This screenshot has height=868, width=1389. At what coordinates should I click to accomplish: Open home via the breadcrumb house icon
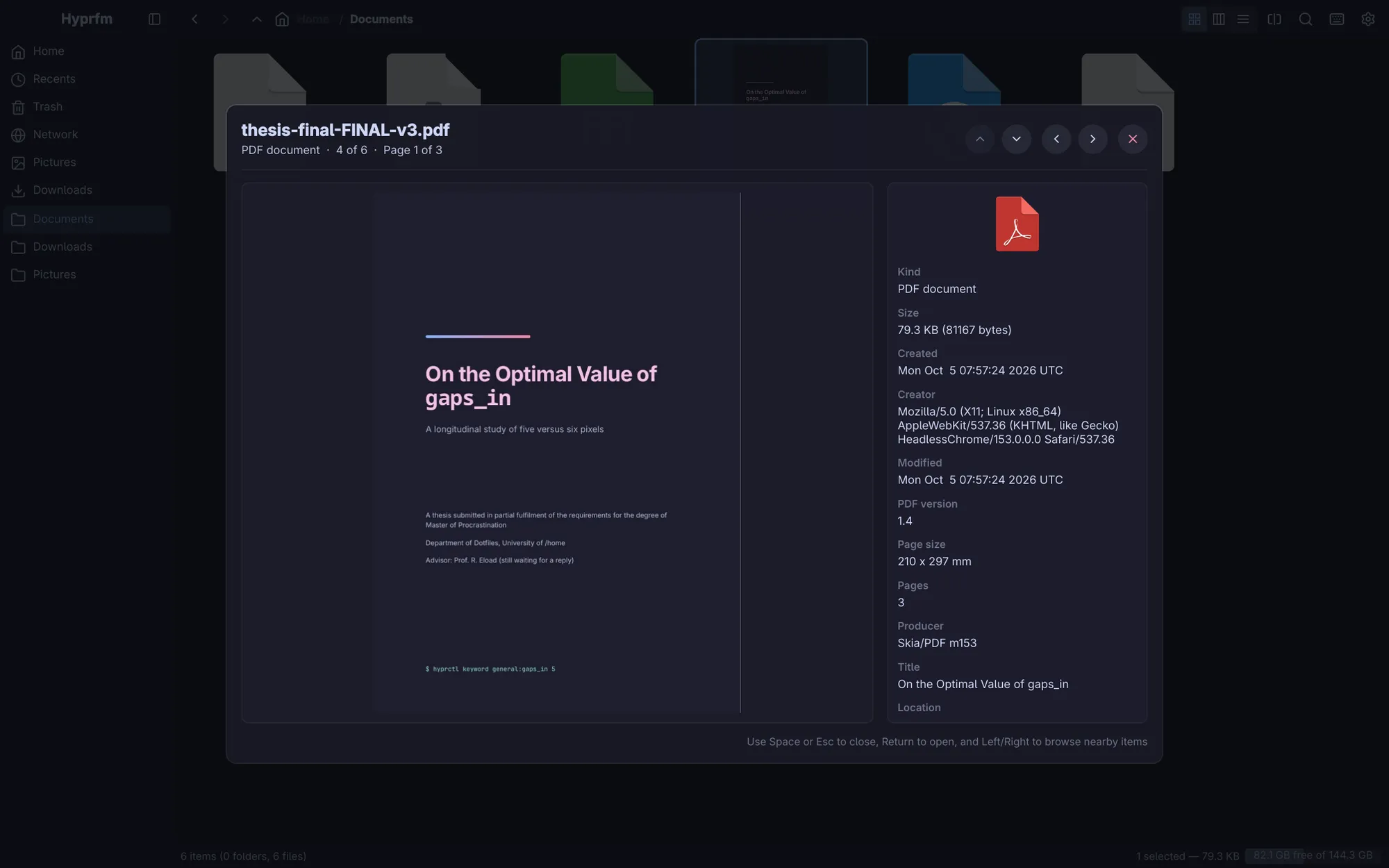pyautogui.click(x=282, y=19)
